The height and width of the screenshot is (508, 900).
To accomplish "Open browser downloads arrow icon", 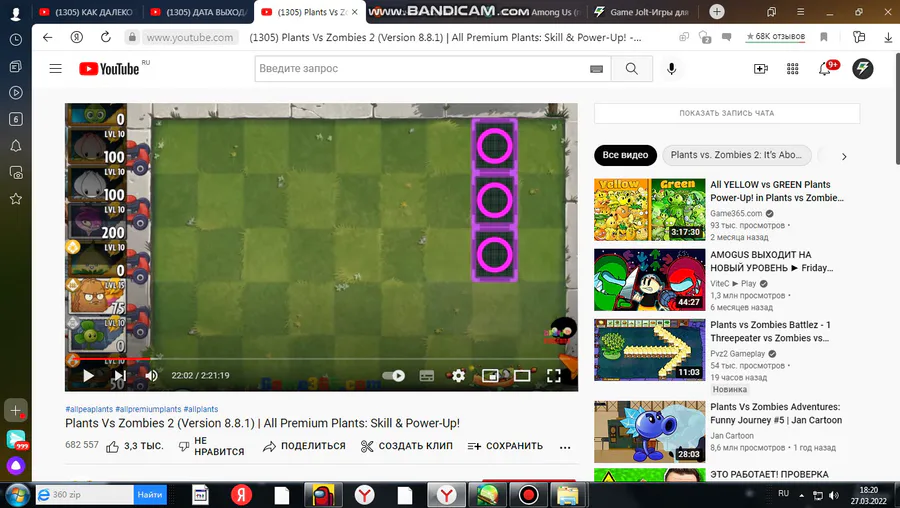I will (x=887, y=37).
